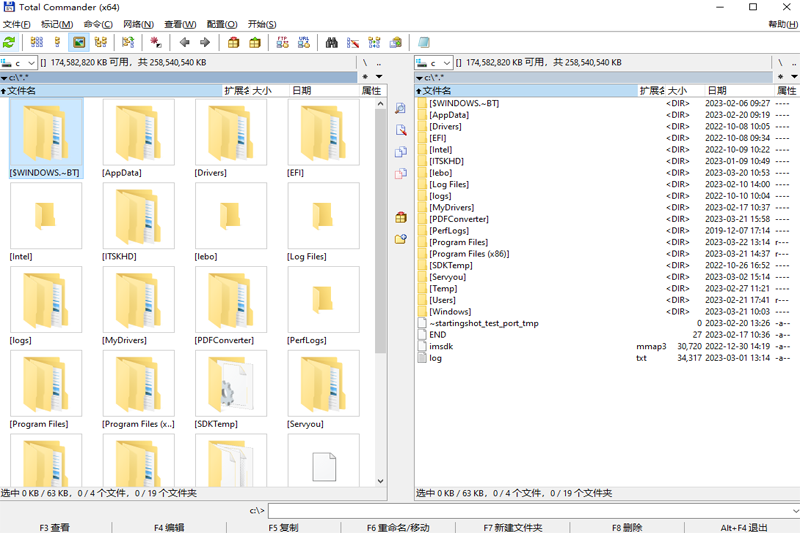Open FTP connection via the FTP toolbar icon
This screenshot has height=533, width=800.
(x=282, y=42)
